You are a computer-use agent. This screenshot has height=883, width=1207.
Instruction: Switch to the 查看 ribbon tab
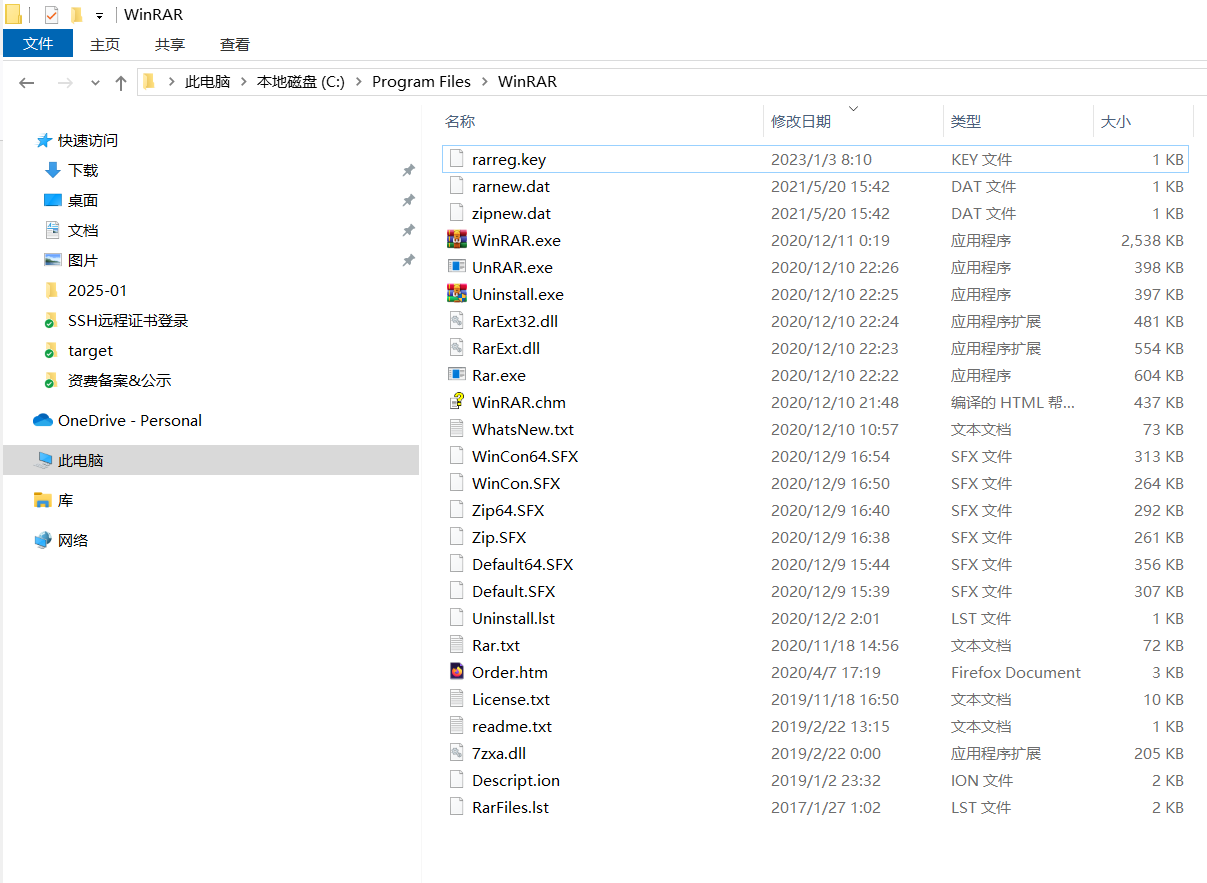coord(235,44)
